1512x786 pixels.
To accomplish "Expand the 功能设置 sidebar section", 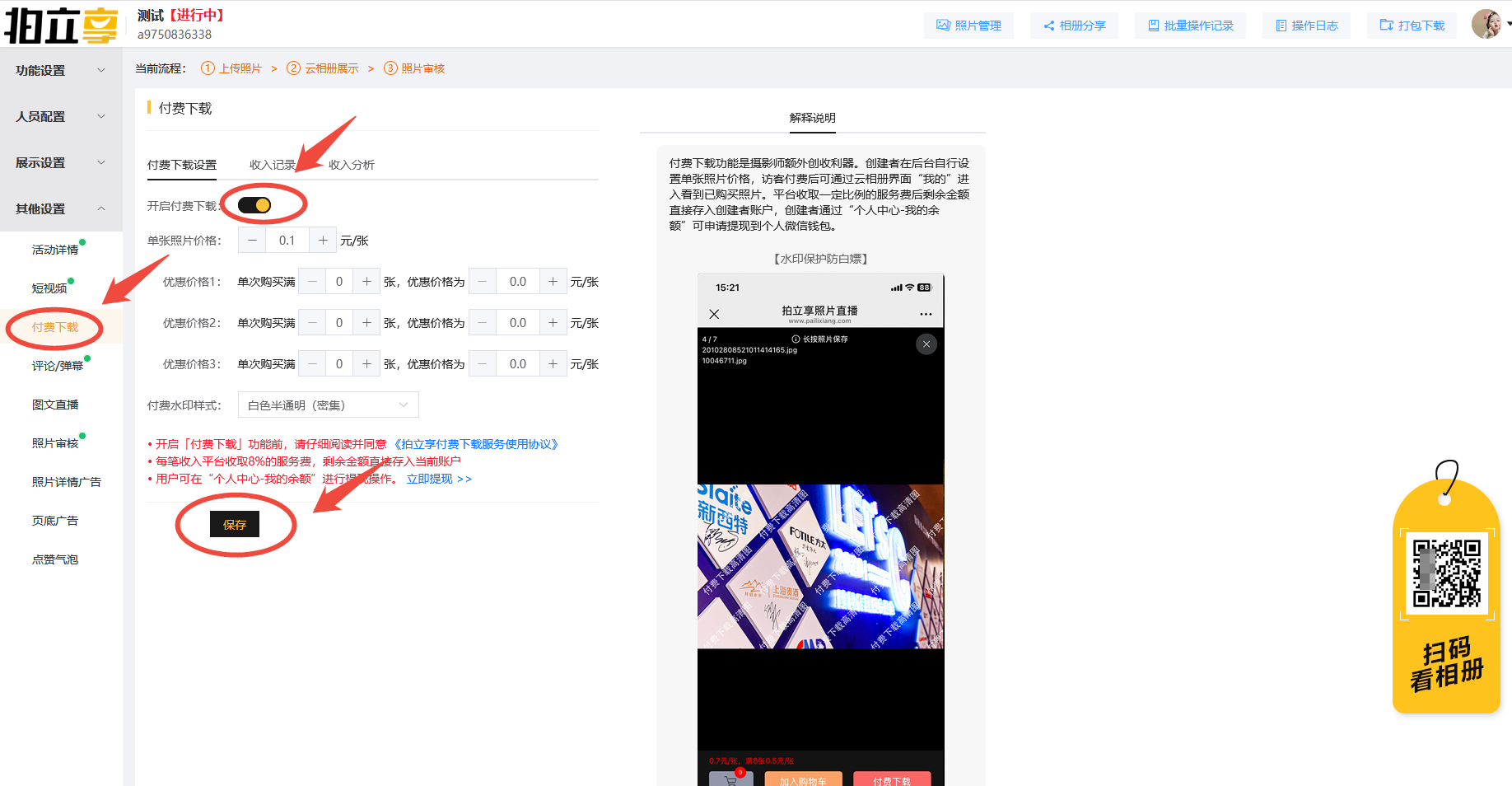I will [61, 71].
